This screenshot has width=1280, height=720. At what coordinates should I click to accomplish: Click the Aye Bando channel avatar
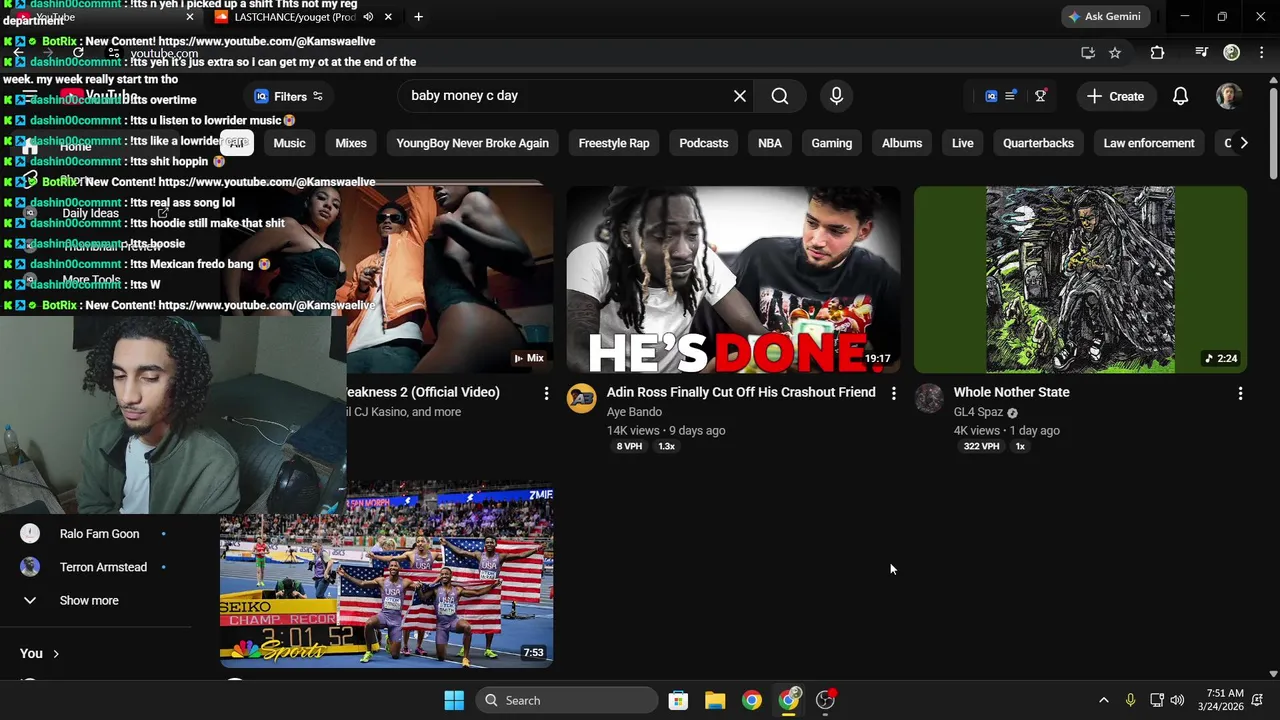tap(582, 398)
